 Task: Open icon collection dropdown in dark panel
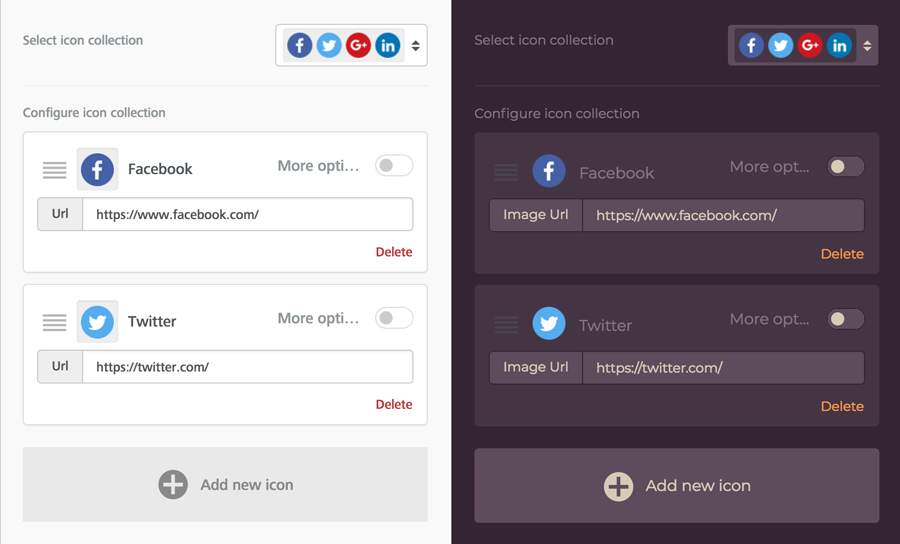803,45
